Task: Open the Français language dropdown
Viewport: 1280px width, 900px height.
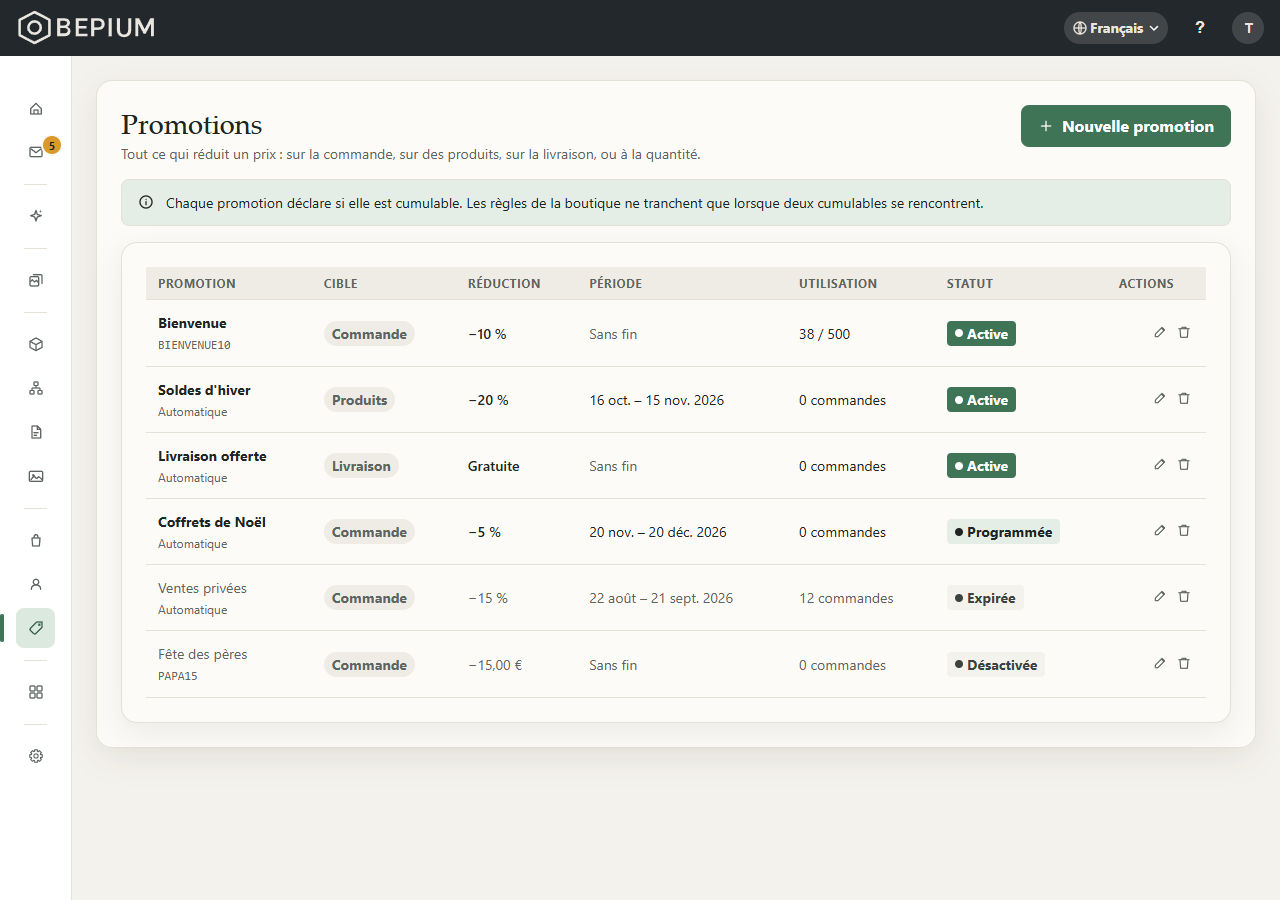Action: [x=1116, y=28]
